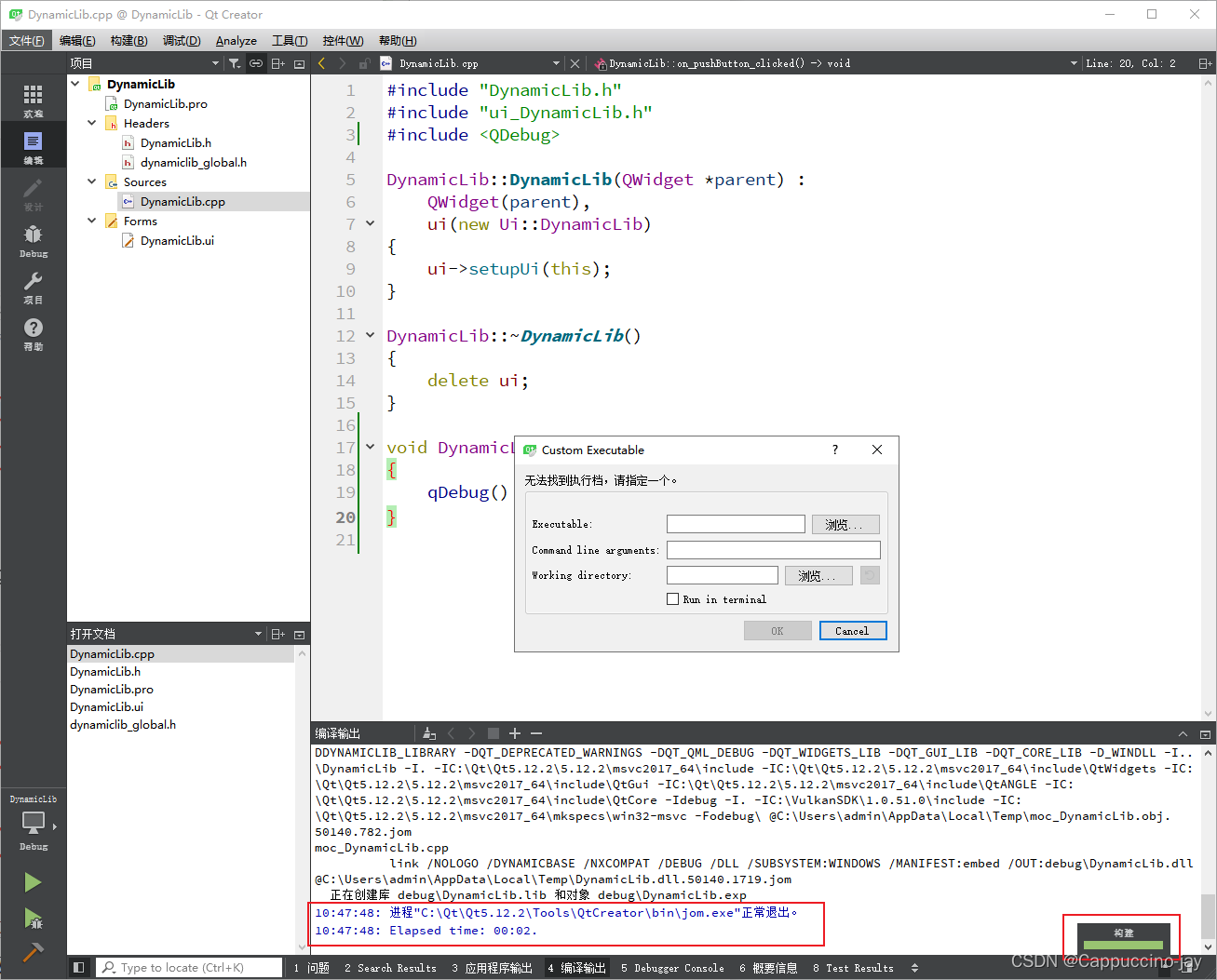Close the DynamicLib.cpp editor document
This screenshot has height=980, width=1217.
click(575, 63)
